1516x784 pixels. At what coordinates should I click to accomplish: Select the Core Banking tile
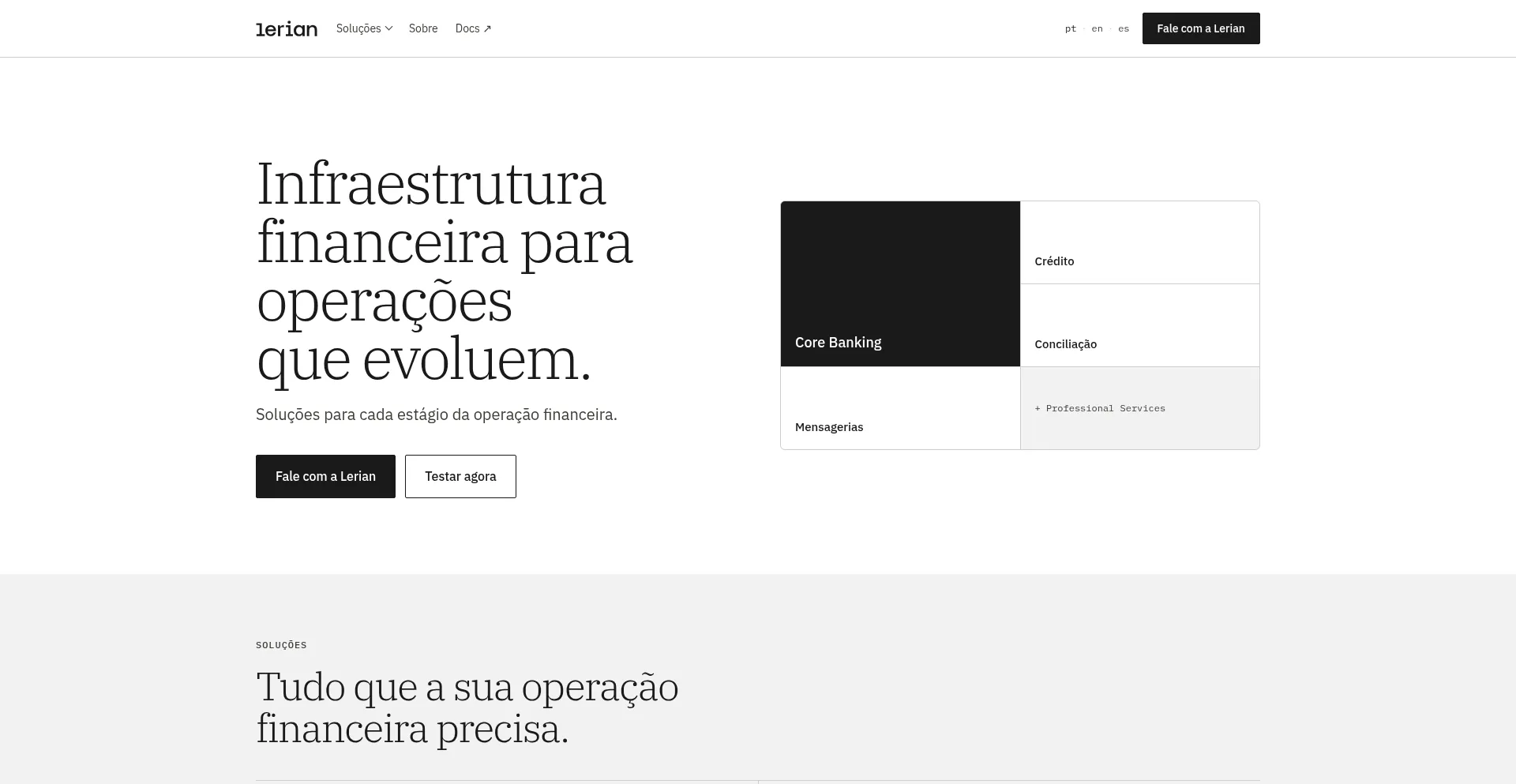point(900,283)
